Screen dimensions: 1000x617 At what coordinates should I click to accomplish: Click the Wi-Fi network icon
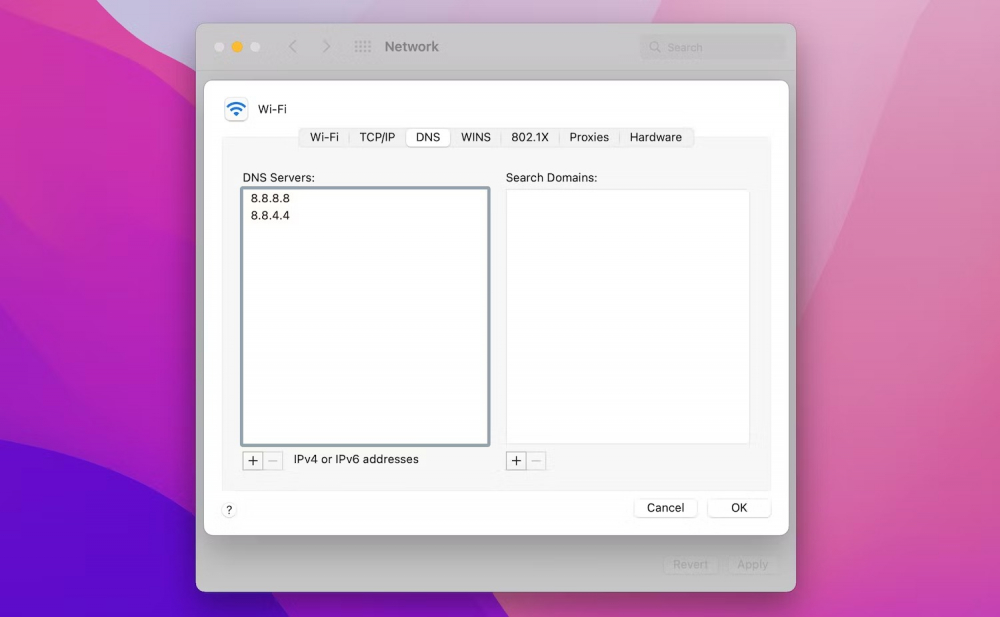(x=236, y=109)
